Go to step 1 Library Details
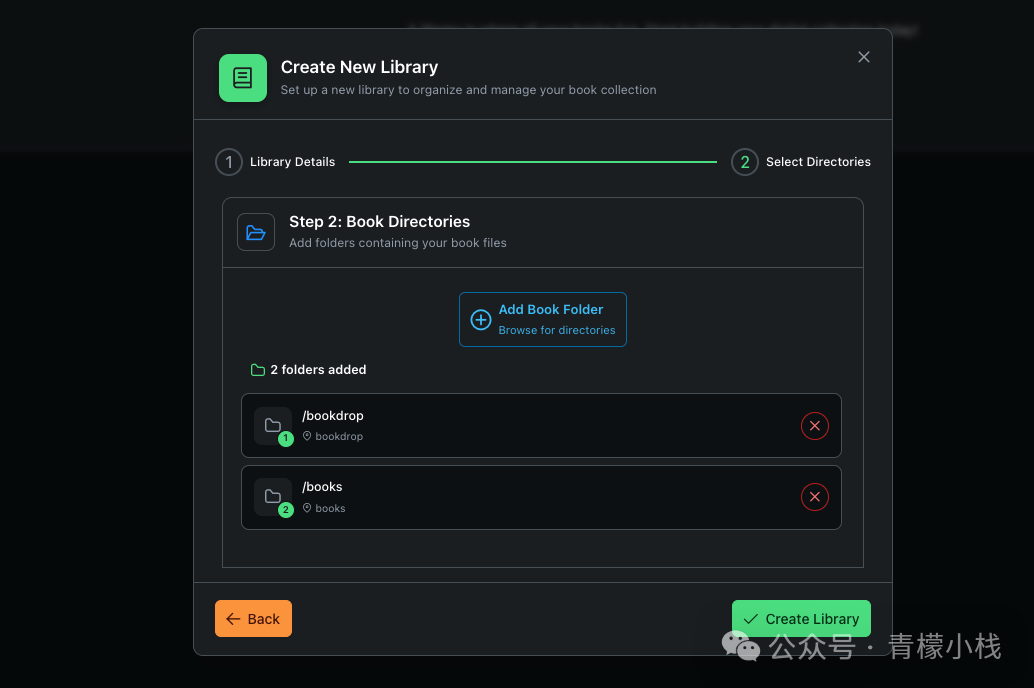Screen dimensions: 1034x688 tap(276, 162)
